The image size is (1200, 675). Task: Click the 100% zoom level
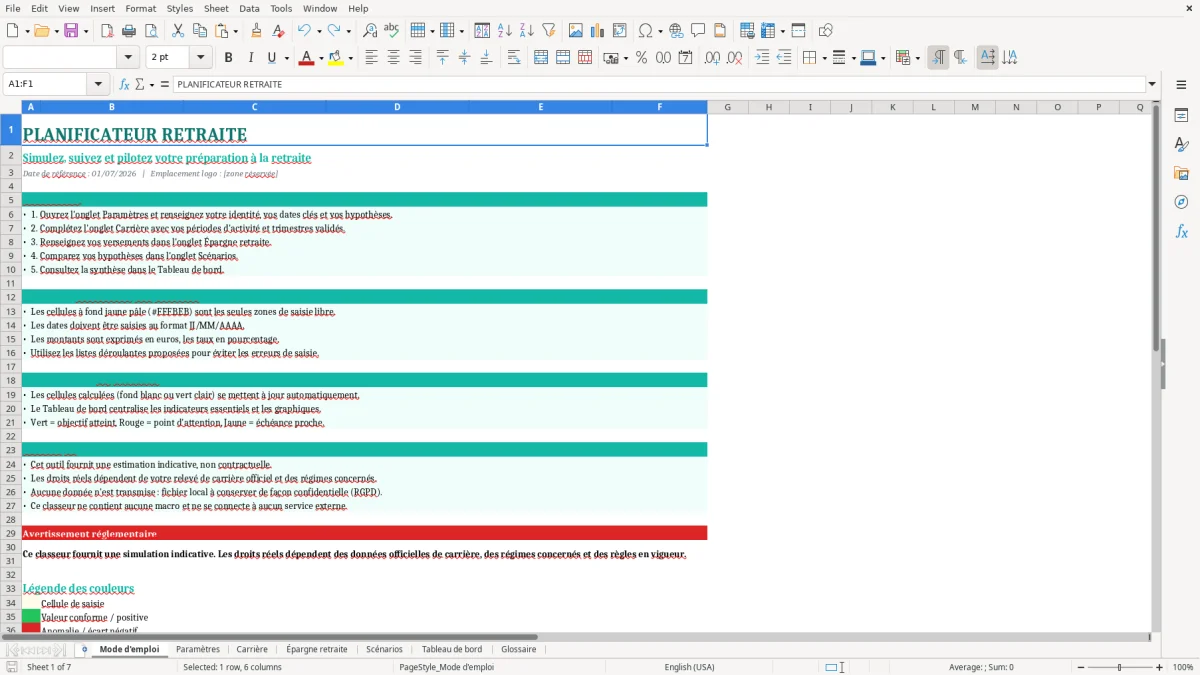tap(1183, 667)
